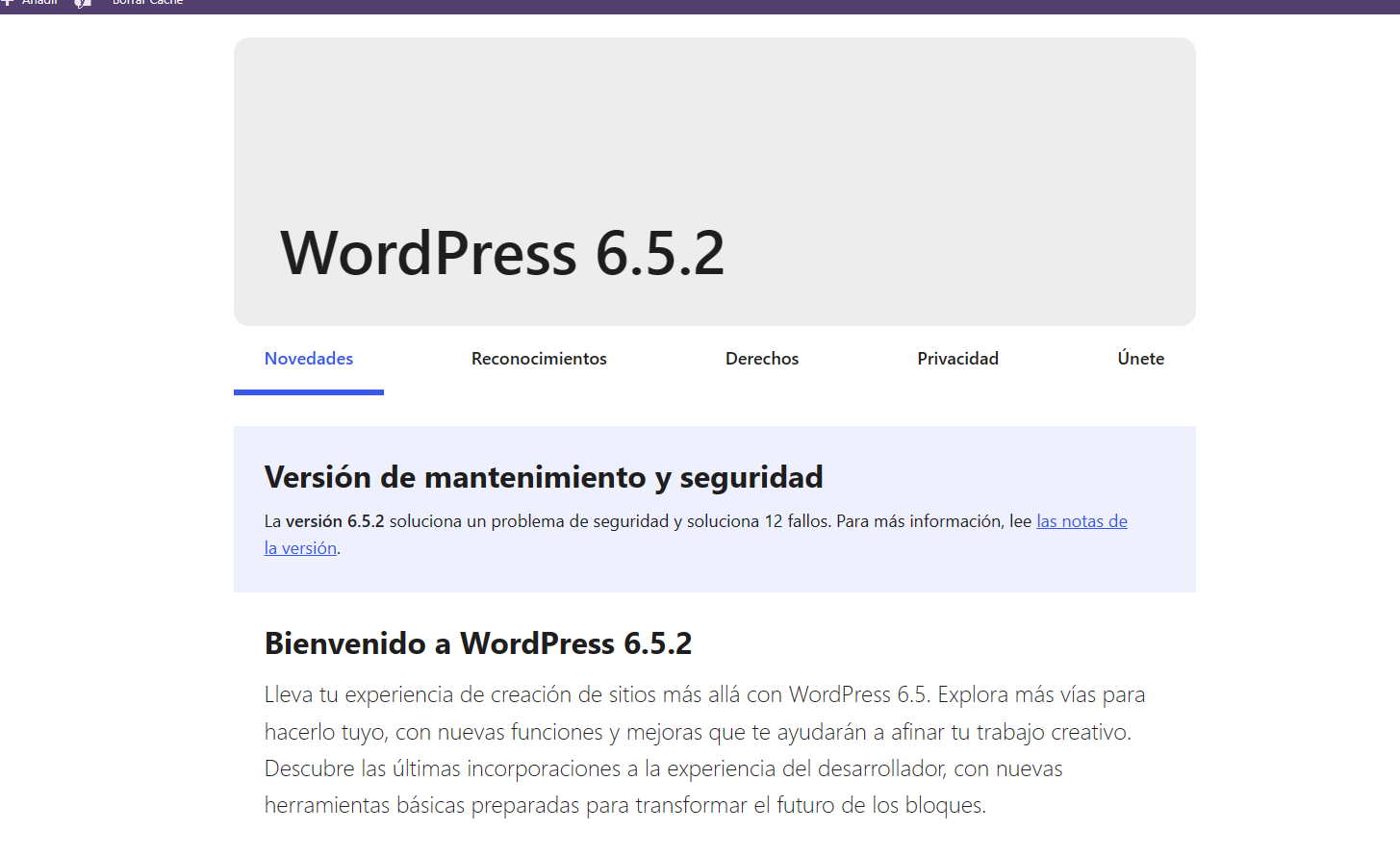
Task: Open the Derechos tab
Action: coord(762,359)
